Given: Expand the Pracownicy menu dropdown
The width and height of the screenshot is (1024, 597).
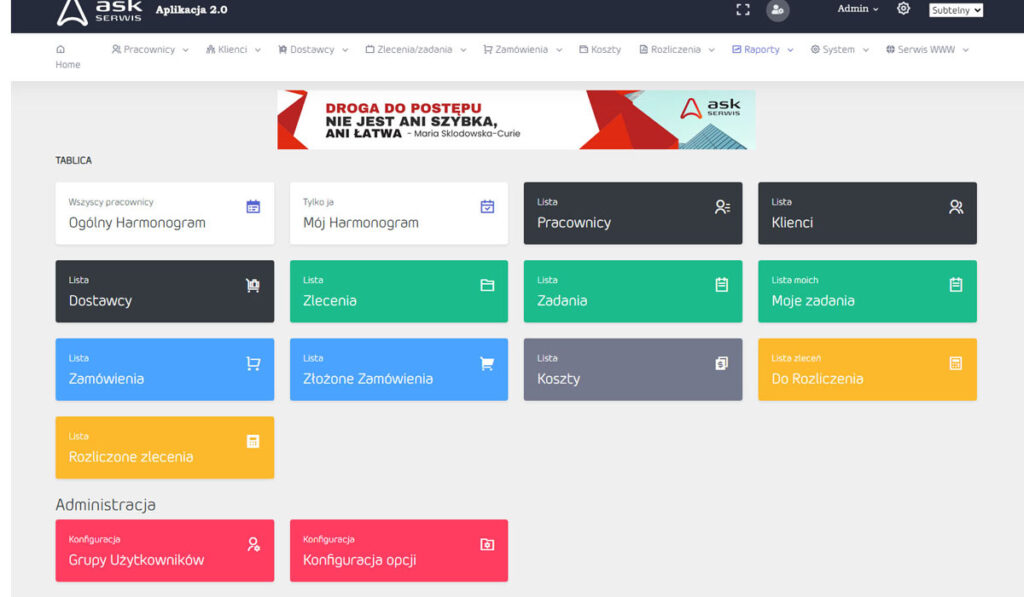Looking at the screenshot, I should (150, 49).
